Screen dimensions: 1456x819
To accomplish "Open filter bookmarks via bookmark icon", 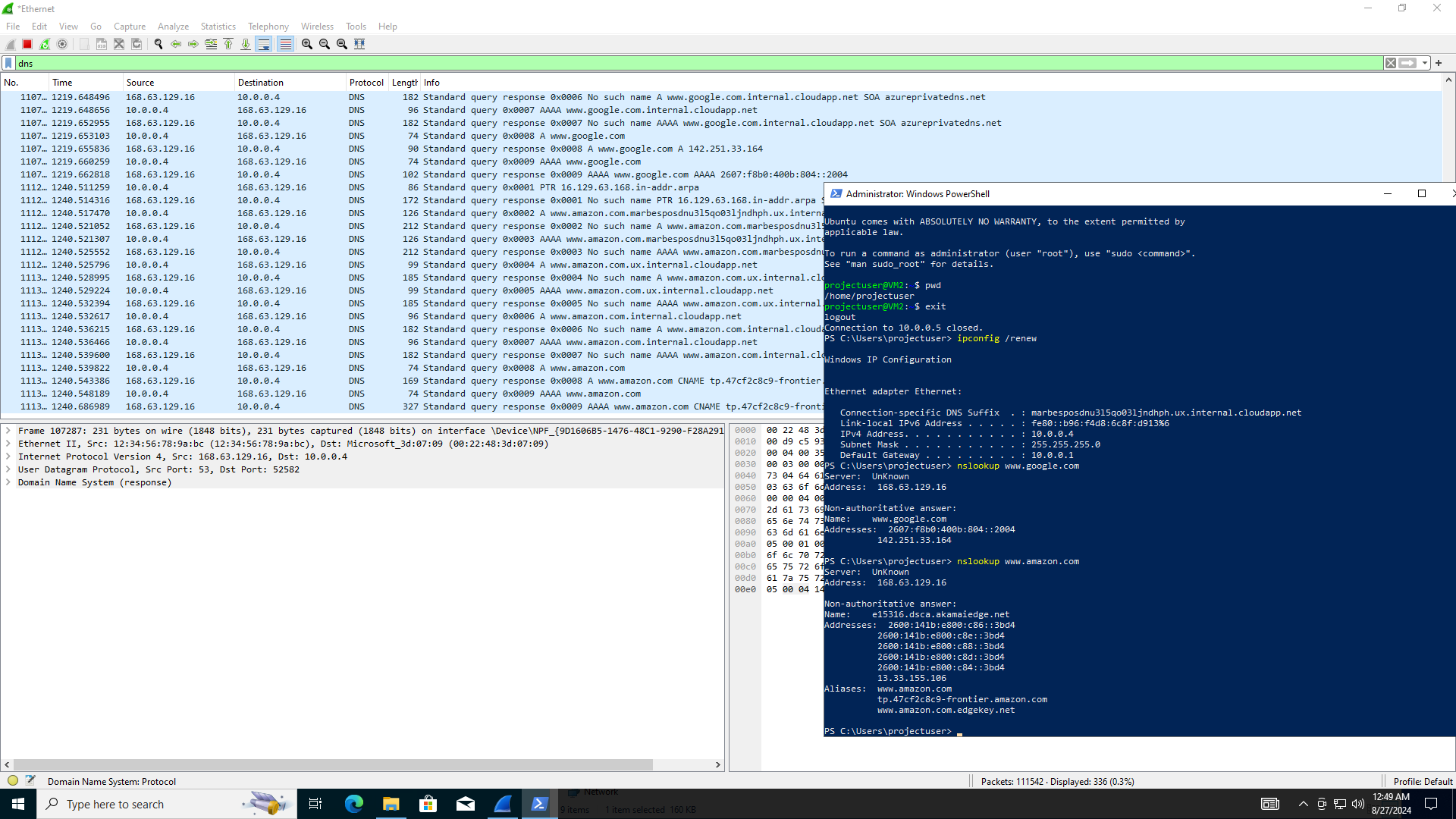I will coord(7,63).
